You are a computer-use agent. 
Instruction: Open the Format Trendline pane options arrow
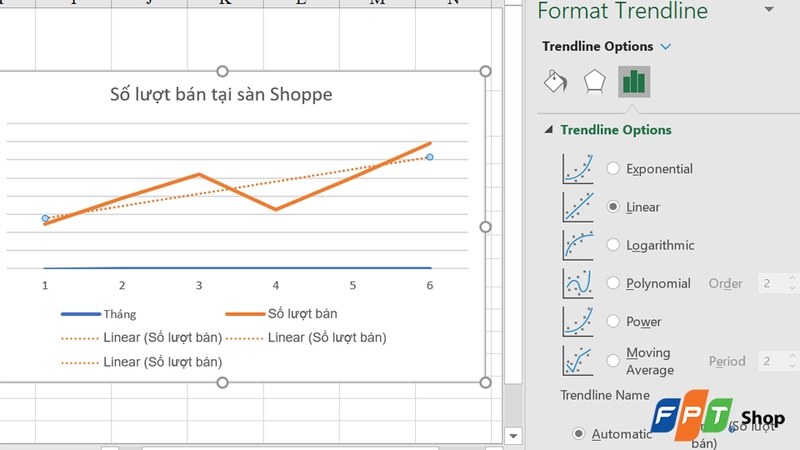(769, 9)
